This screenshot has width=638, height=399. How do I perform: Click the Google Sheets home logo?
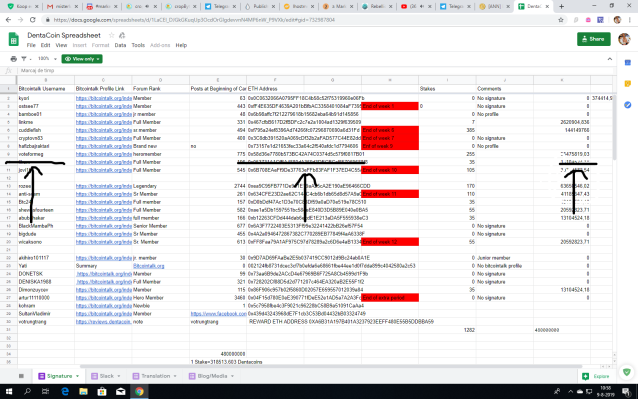(13, 39)
